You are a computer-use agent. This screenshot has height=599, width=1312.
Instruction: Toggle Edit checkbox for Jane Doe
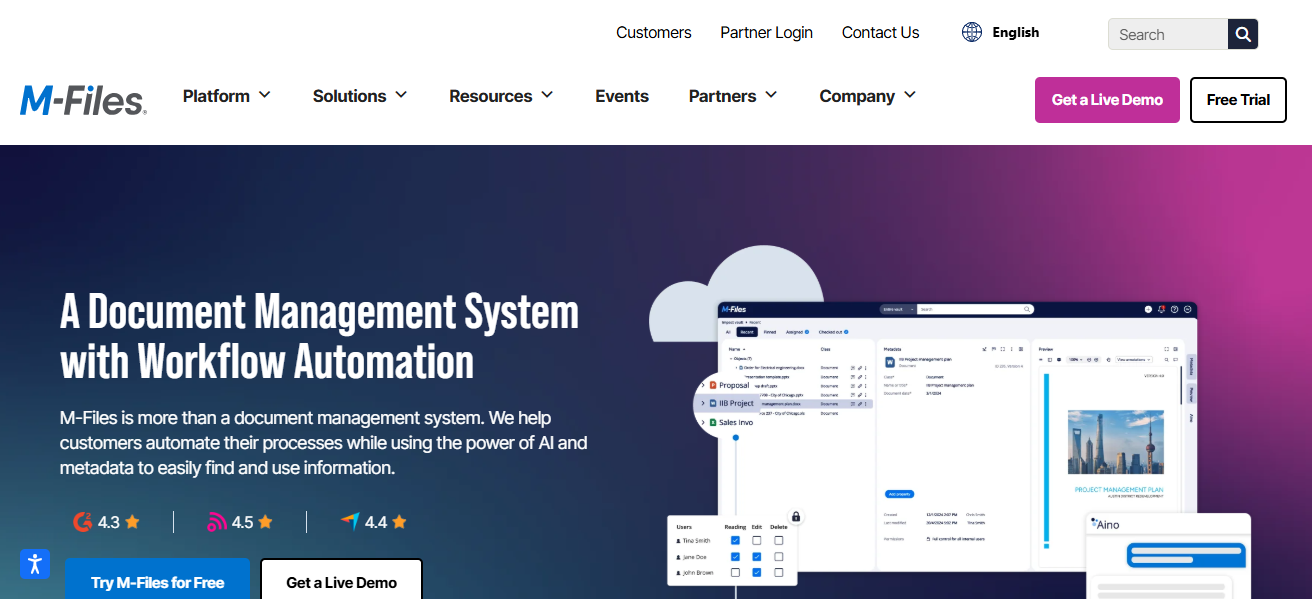click(x=757, y=556)
